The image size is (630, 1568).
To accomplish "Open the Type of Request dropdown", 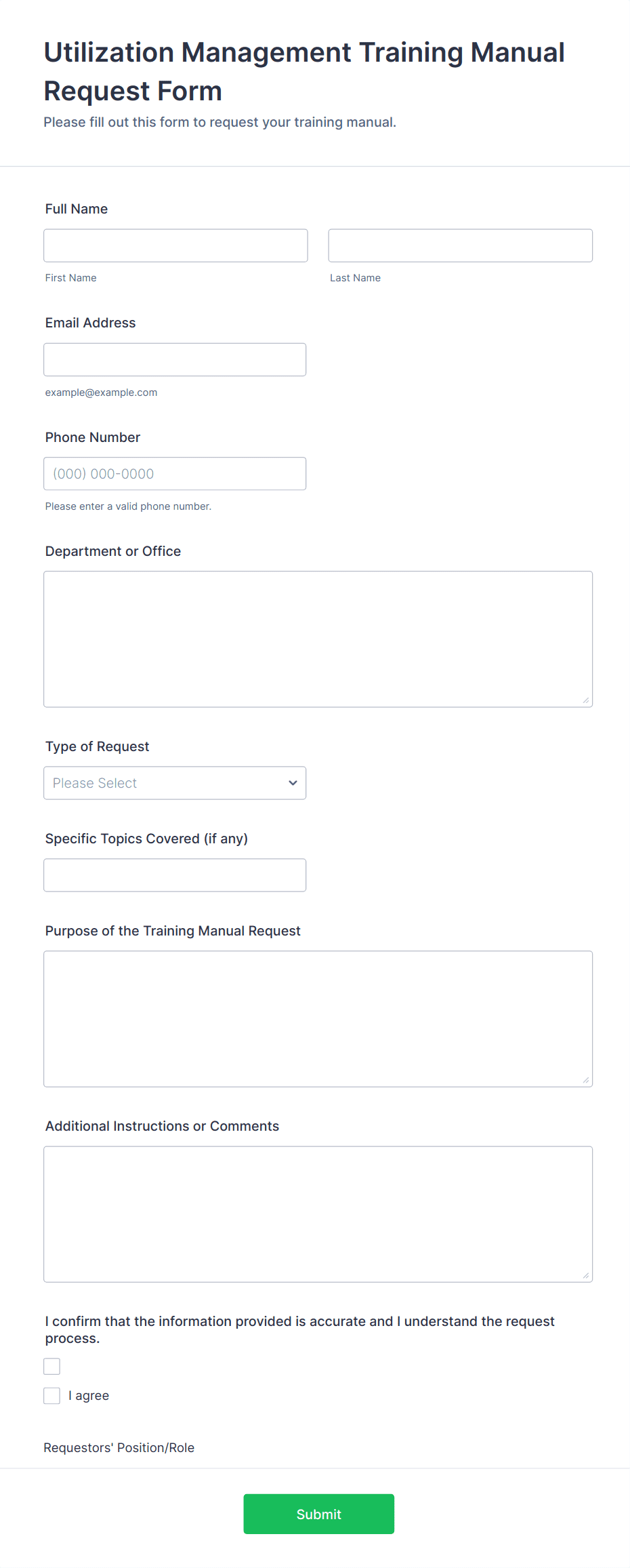I will click(x=175, y=782).
